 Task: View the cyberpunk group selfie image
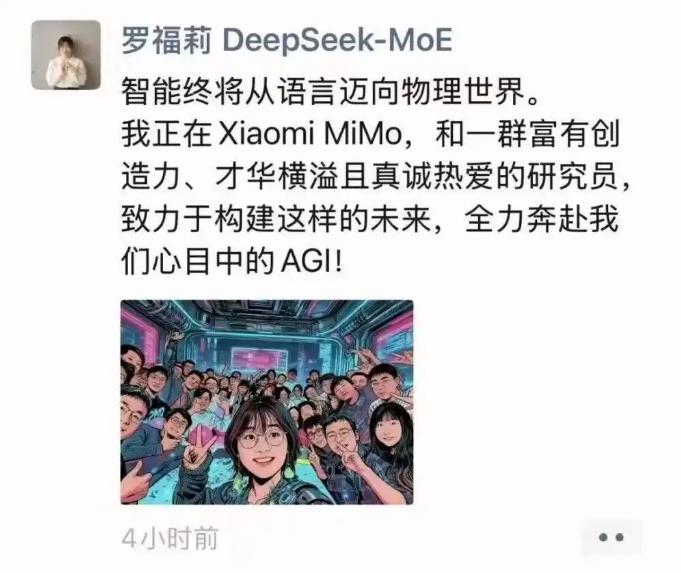(x=267, y=402)
